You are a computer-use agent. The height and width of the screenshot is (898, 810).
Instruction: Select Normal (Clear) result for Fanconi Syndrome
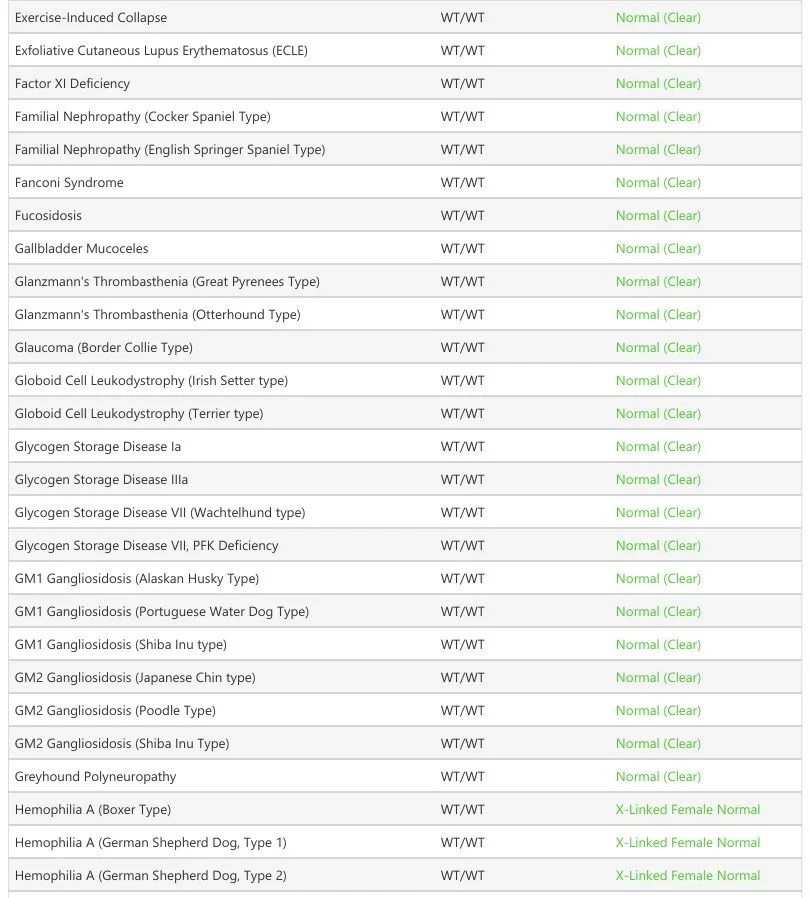click(658, 183)
